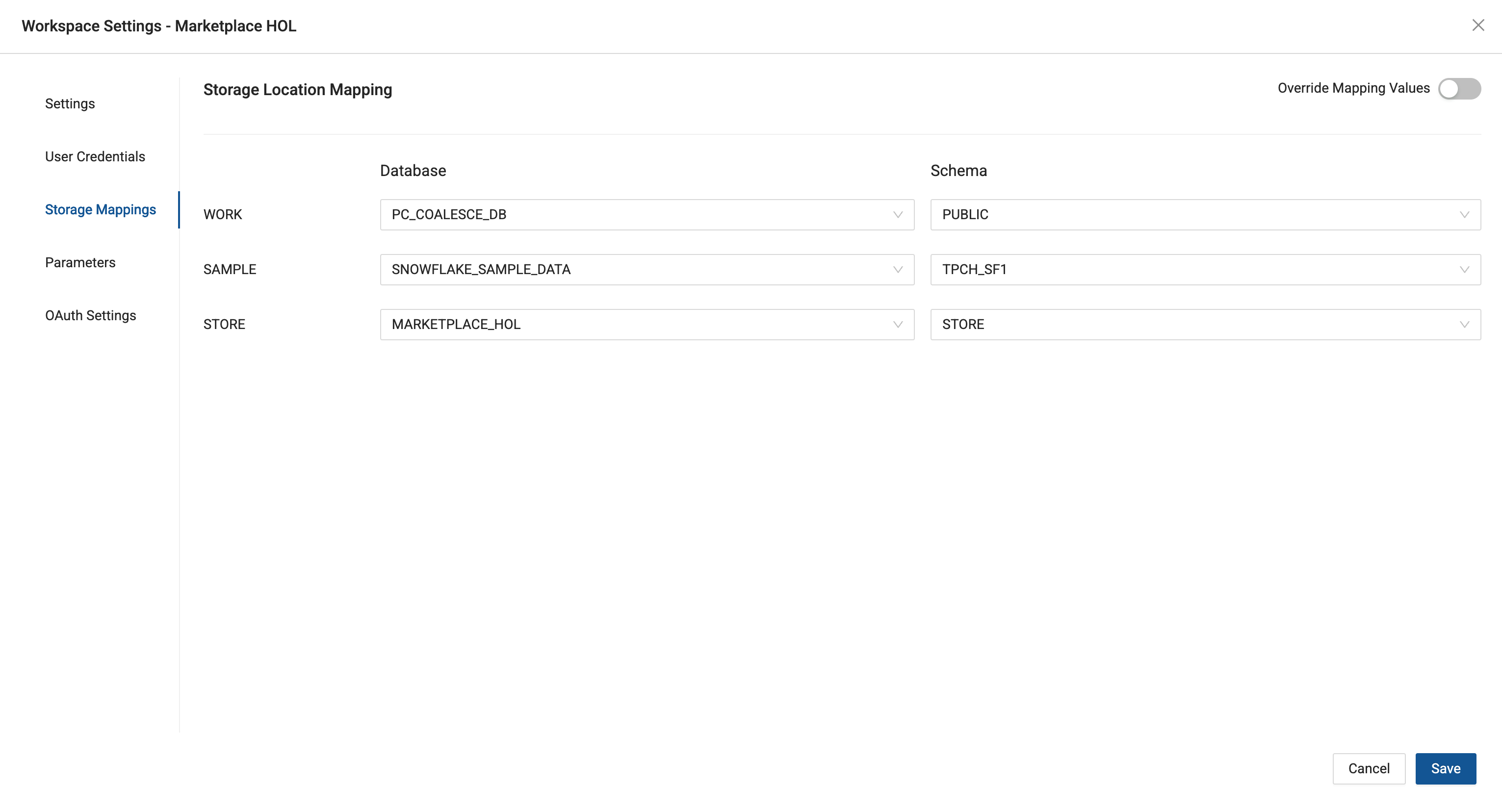Switch to the Parameters tab

pos(80,262)
